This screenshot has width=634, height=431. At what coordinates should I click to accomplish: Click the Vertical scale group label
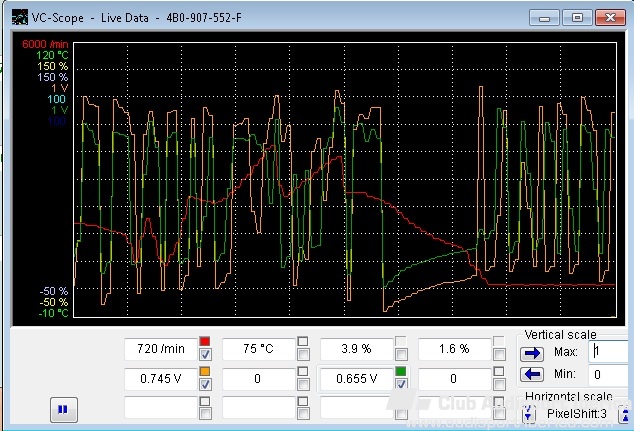pyautogui.click(x=560, y=335)
